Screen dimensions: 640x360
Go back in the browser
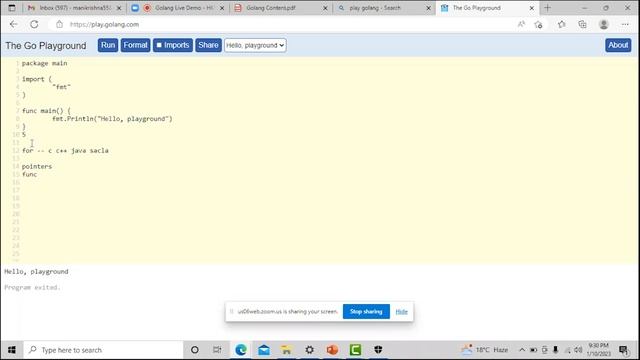tap(13, 24)
